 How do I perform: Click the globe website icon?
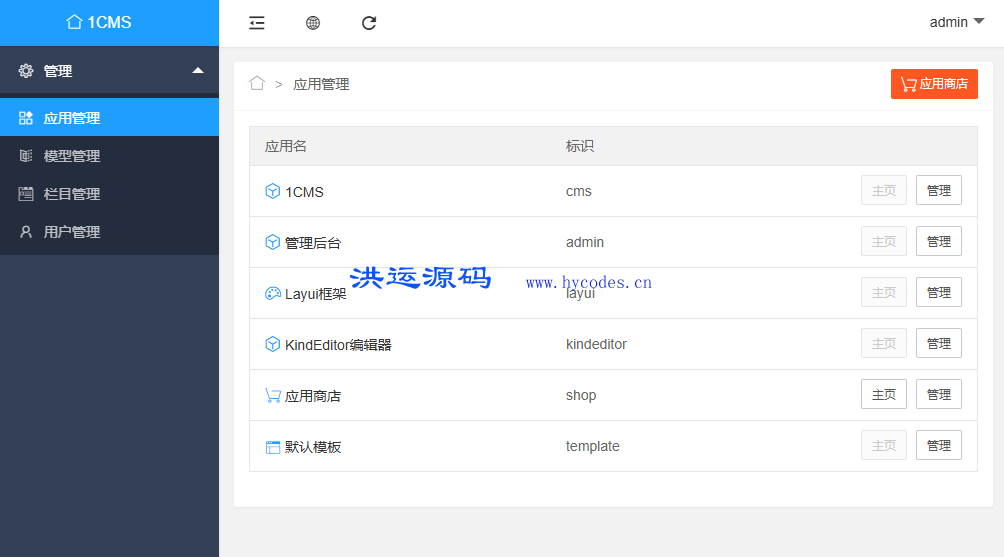click(x=313, y=23)
